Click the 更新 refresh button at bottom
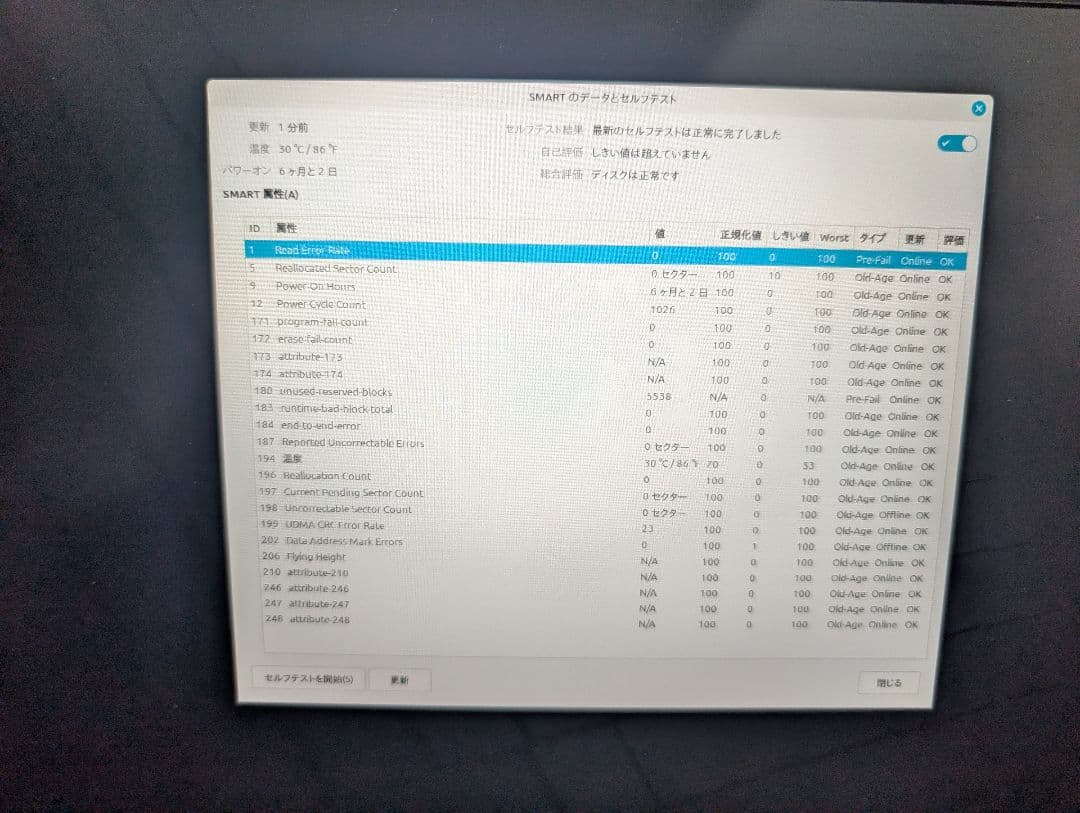 click(x=399, y=679)
